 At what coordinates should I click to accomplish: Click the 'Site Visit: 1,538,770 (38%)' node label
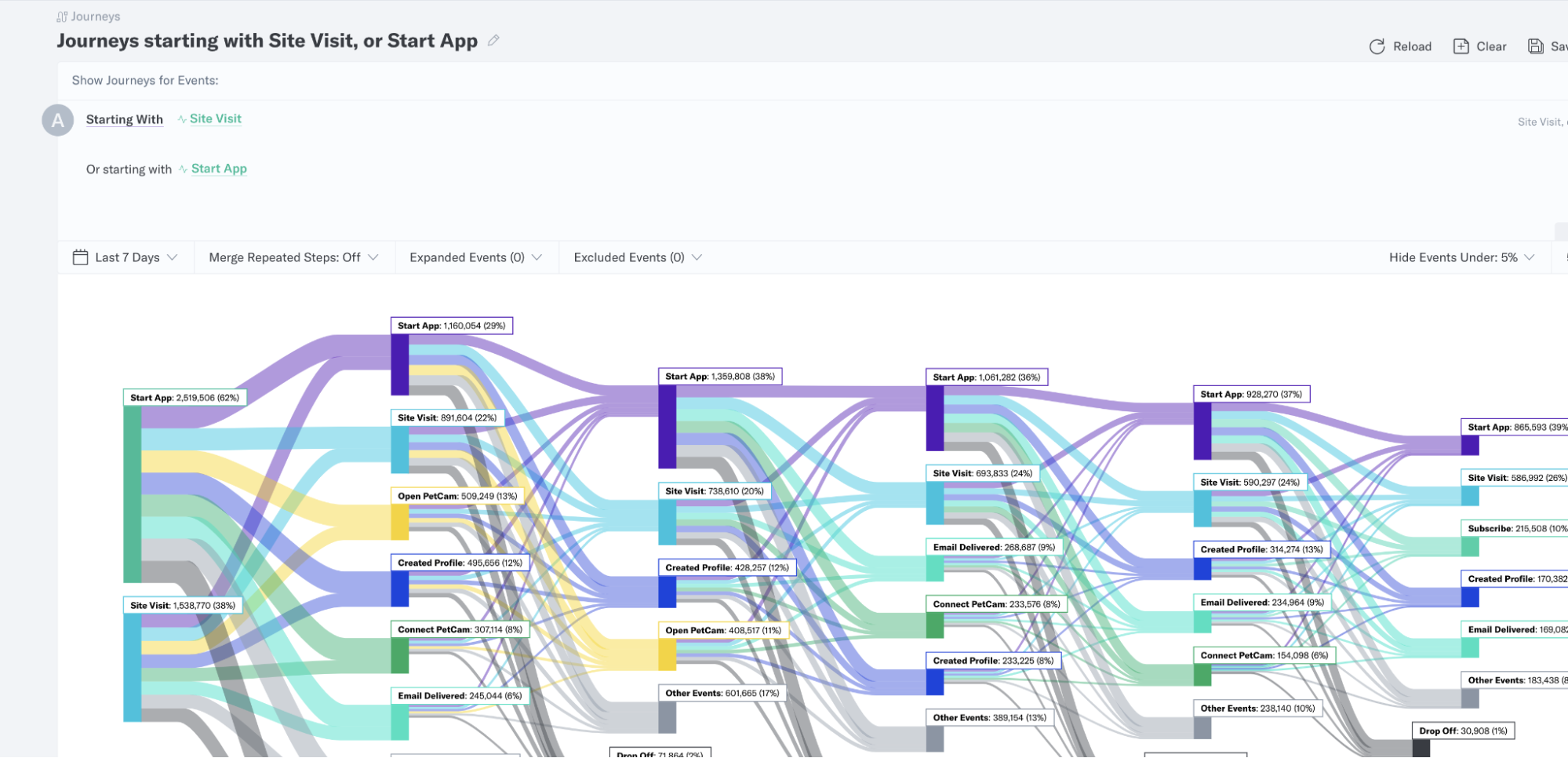183,606
